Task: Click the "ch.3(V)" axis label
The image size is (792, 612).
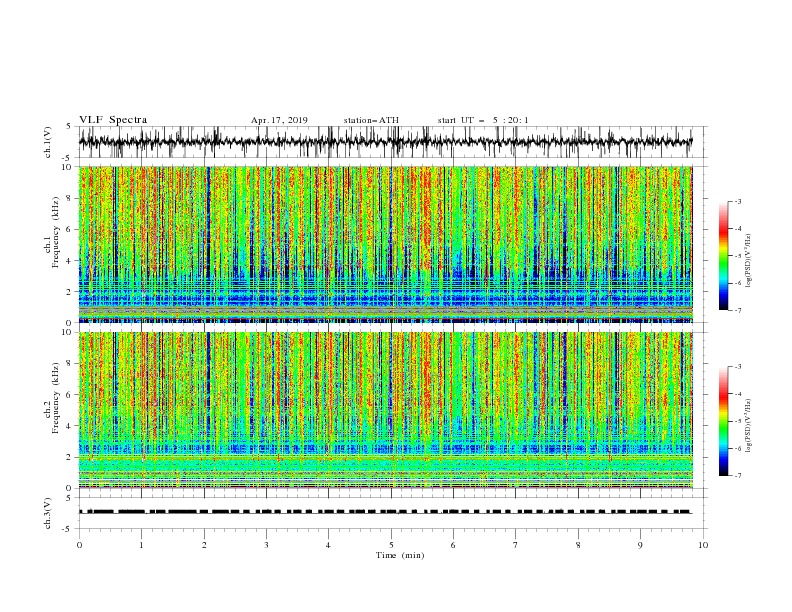Action: point(48,513)
